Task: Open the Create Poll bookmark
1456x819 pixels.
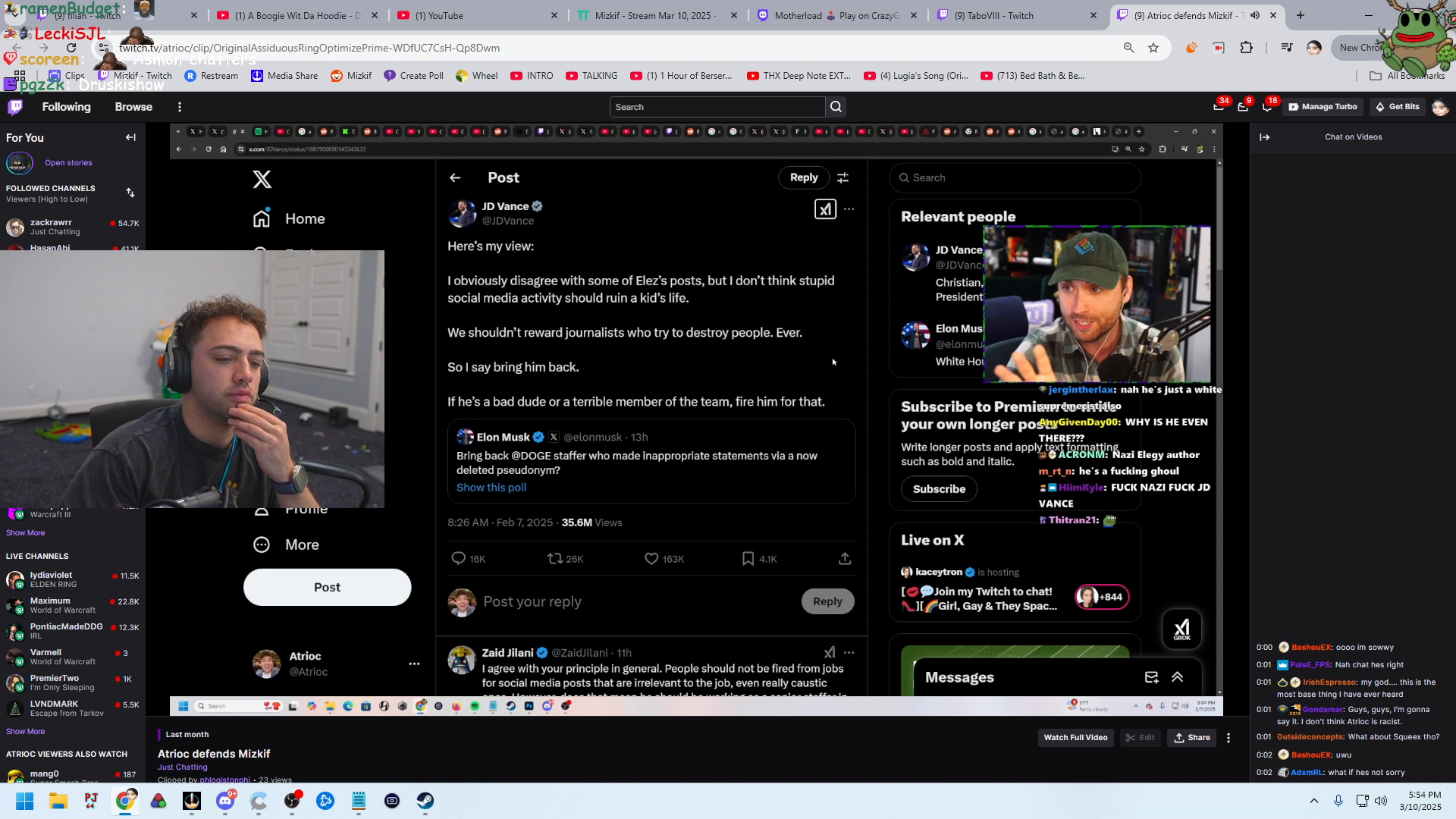Action: pyautogui.click(x=413, y=75)
